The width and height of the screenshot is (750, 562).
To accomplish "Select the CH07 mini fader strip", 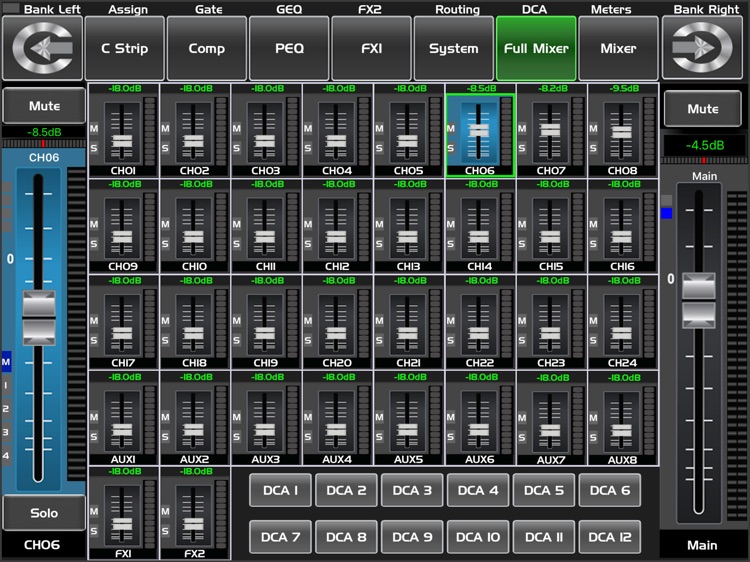I will click(551, 130).
